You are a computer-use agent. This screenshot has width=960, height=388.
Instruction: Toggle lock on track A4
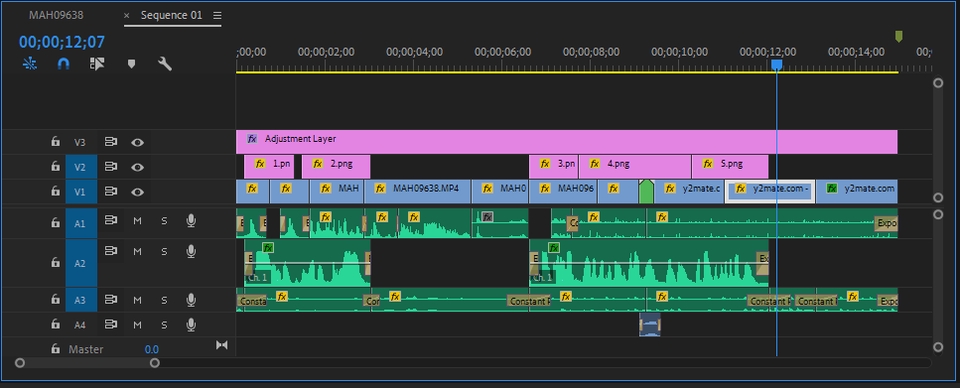tap(55, 324)
